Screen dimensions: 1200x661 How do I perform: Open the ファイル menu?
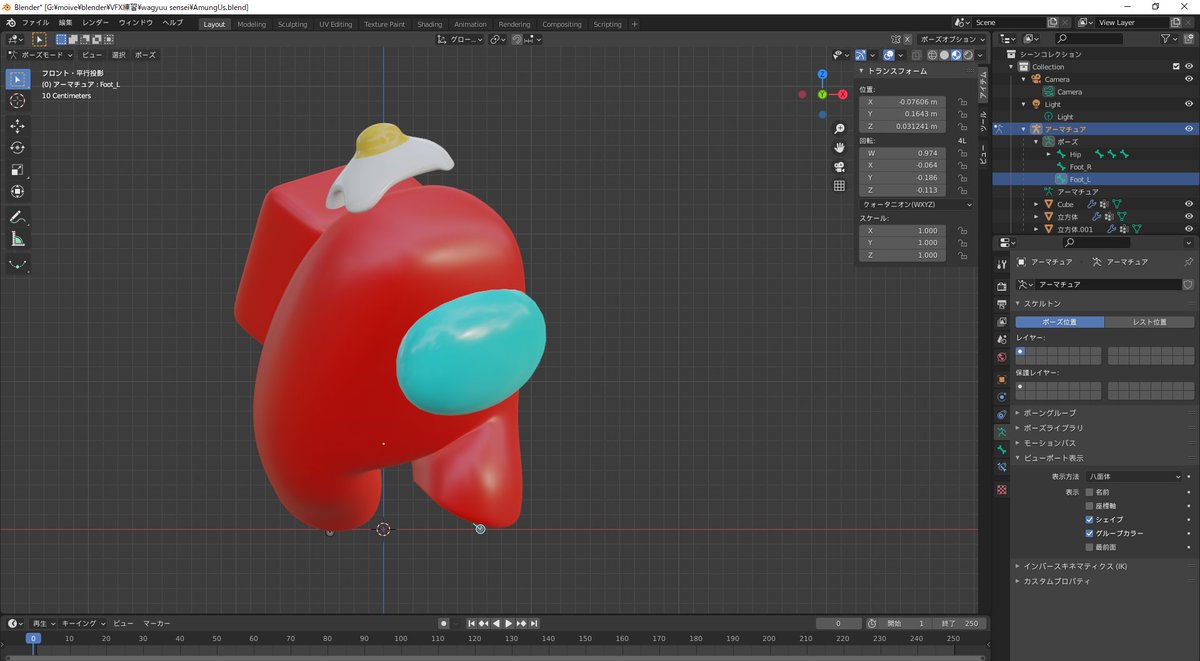pos(35,22)
